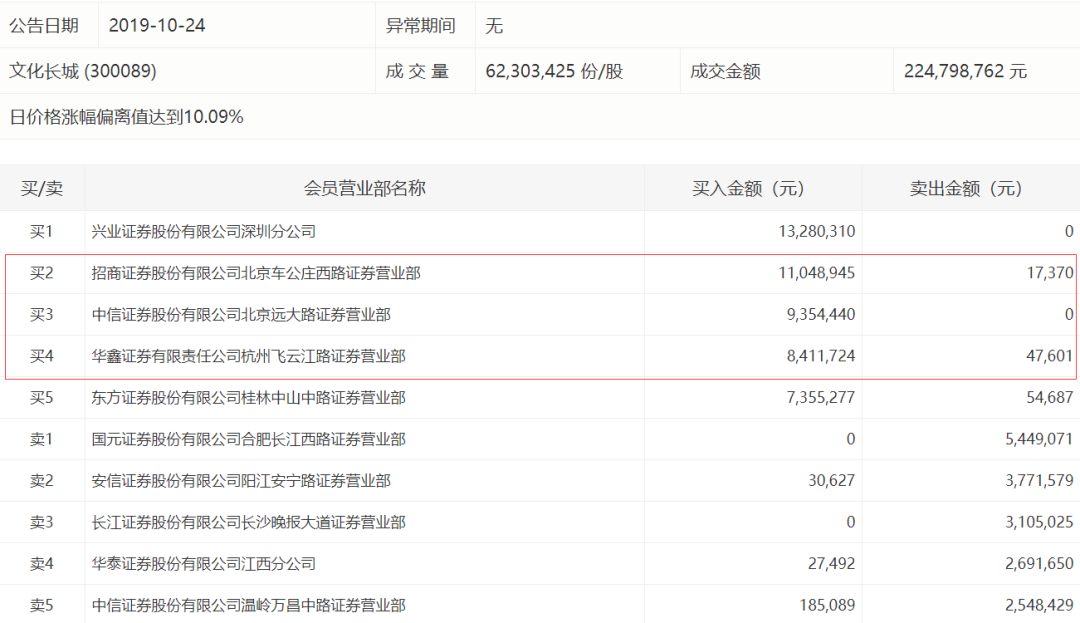Click the 买5 row label
1080x623 pixels.
41,397
